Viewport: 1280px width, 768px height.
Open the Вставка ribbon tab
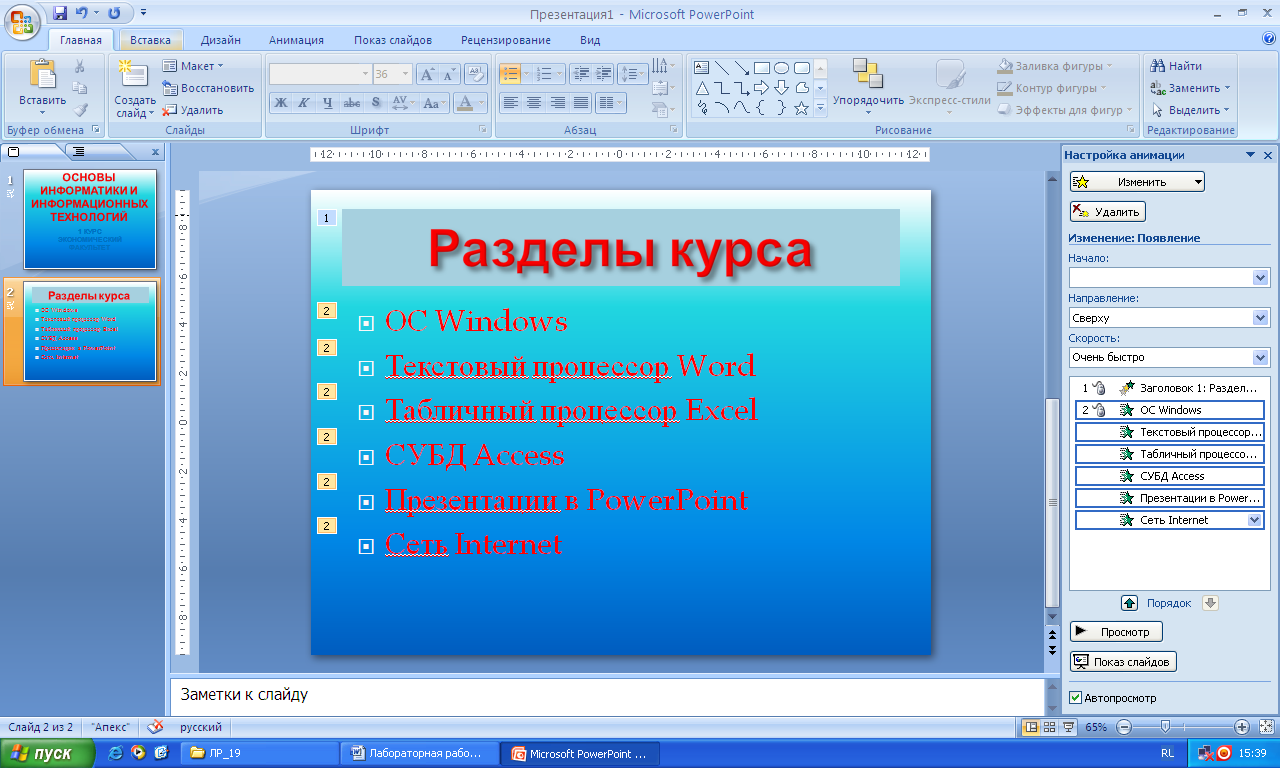[150, 40]
